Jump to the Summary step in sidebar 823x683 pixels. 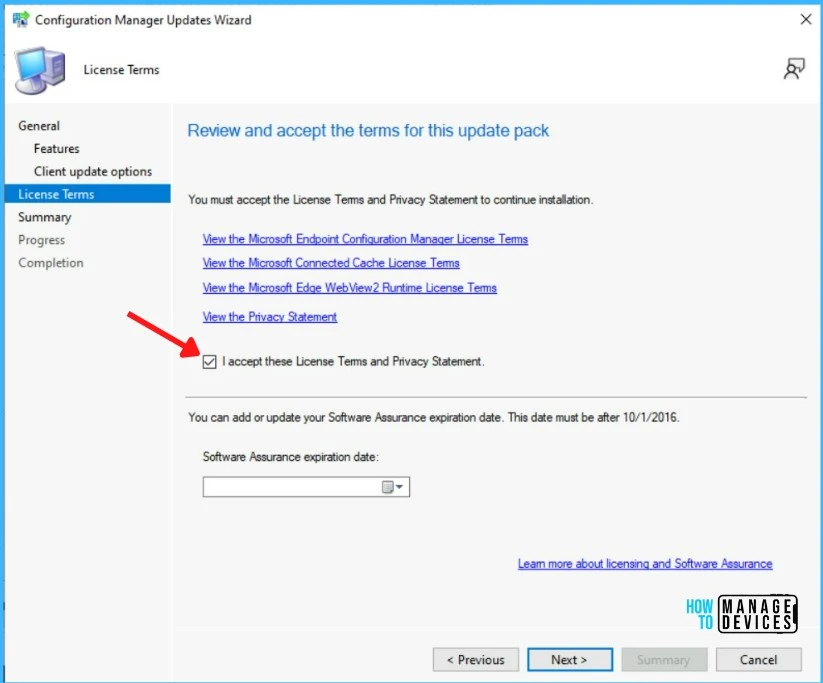click(45, 217)
